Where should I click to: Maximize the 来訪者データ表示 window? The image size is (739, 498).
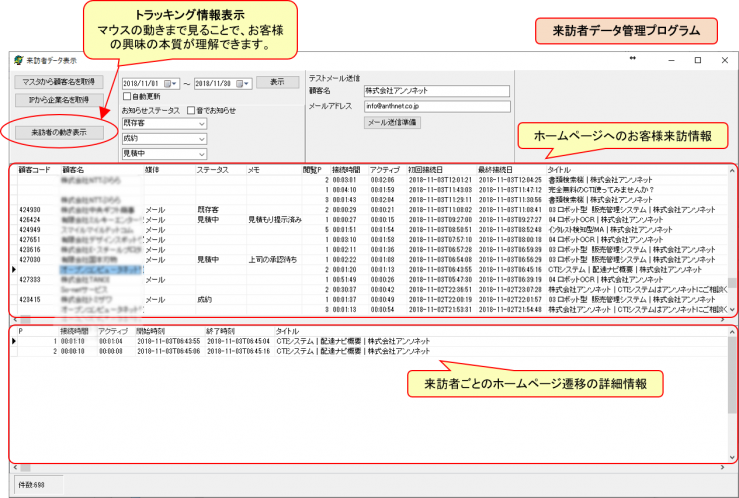tap(698, 60)
